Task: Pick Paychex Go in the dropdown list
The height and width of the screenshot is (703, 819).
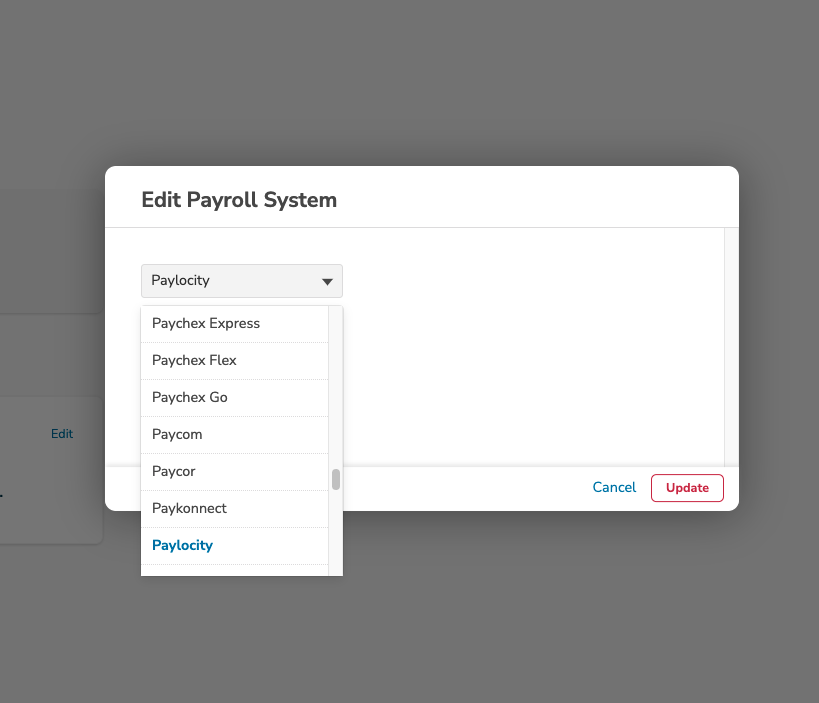Action: pos(235,398)
